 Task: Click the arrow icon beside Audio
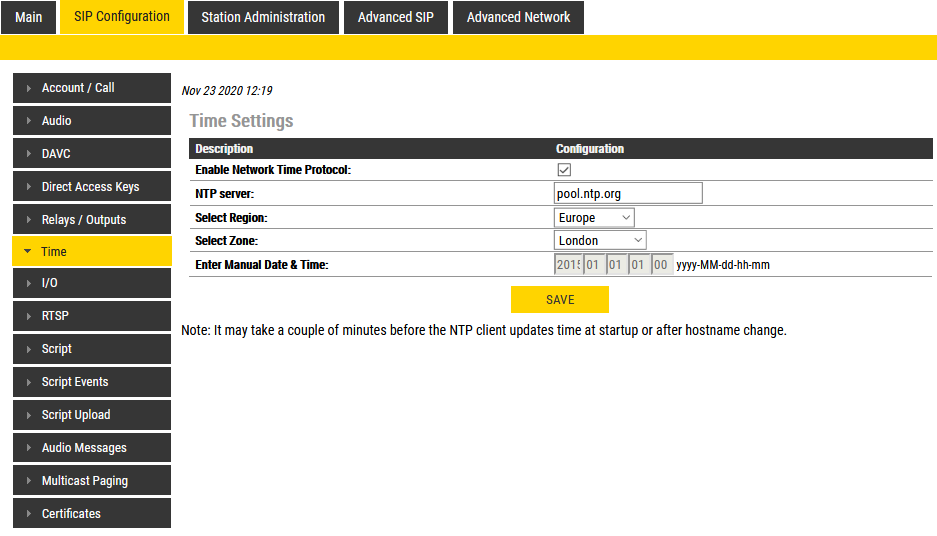pyautogui.click(x=29, y=121)
